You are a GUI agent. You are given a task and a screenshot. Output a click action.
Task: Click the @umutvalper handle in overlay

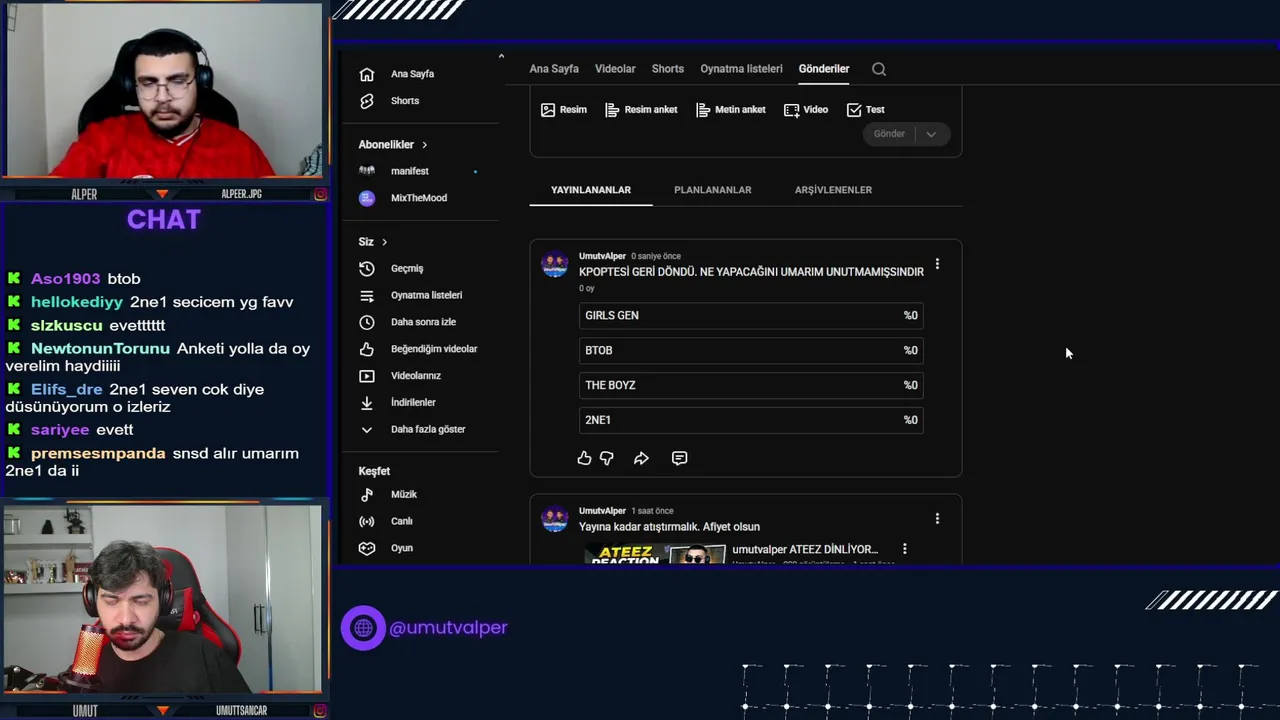[448, 628]
